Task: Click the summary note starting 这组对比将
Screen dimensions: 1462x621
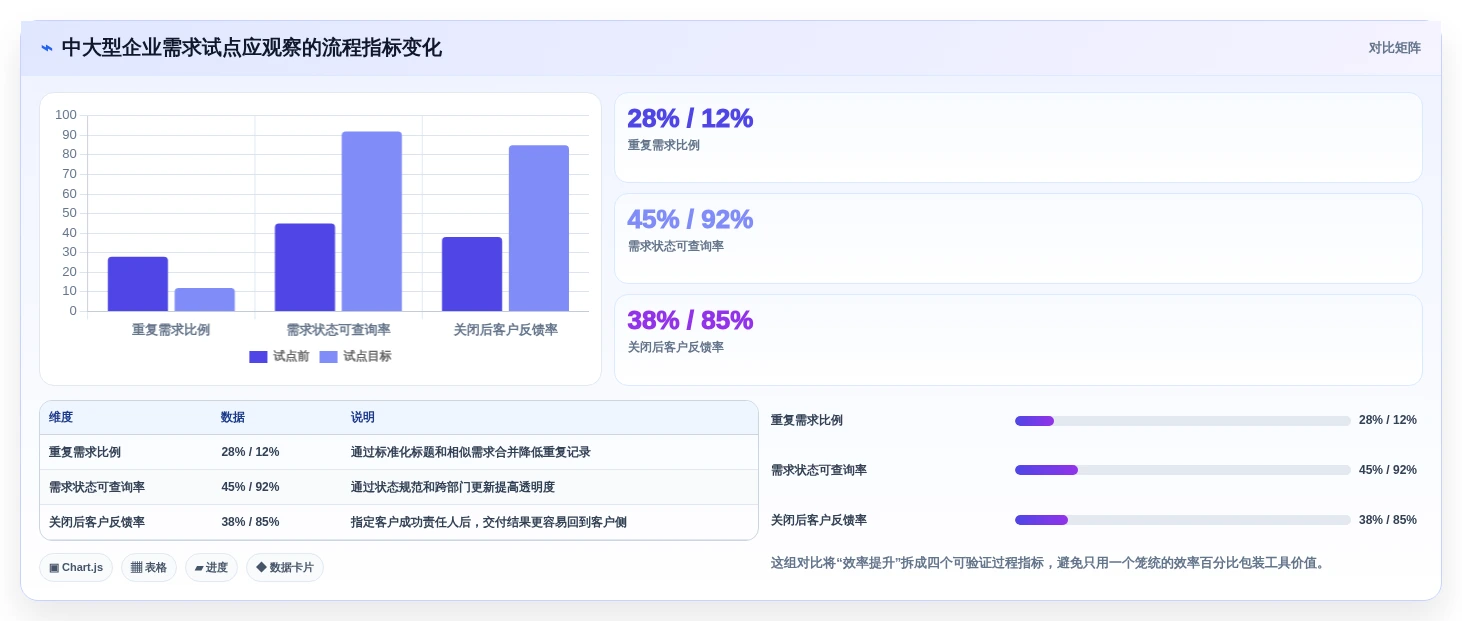Action: coord(1050,563)
